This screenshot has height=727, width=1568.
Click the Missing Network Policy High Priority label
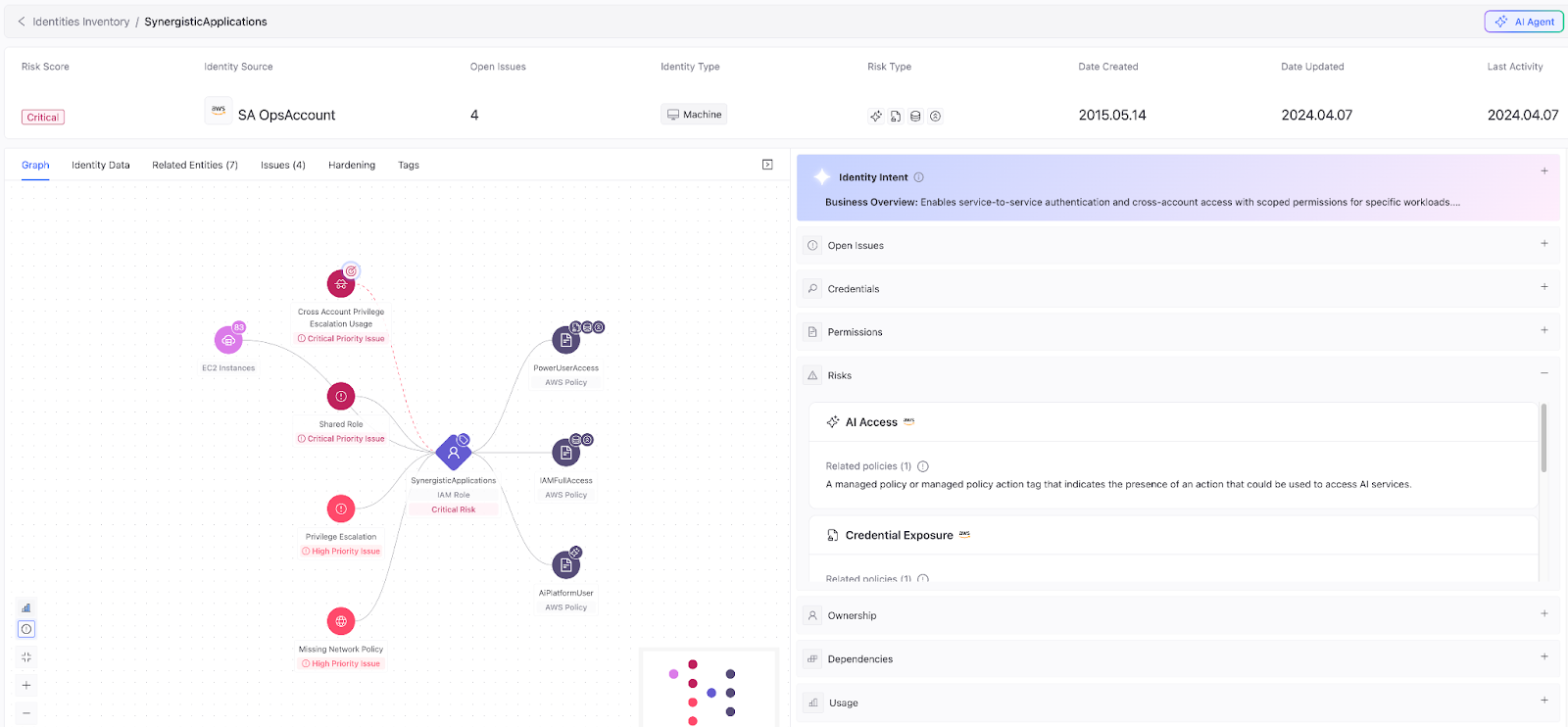341,664
